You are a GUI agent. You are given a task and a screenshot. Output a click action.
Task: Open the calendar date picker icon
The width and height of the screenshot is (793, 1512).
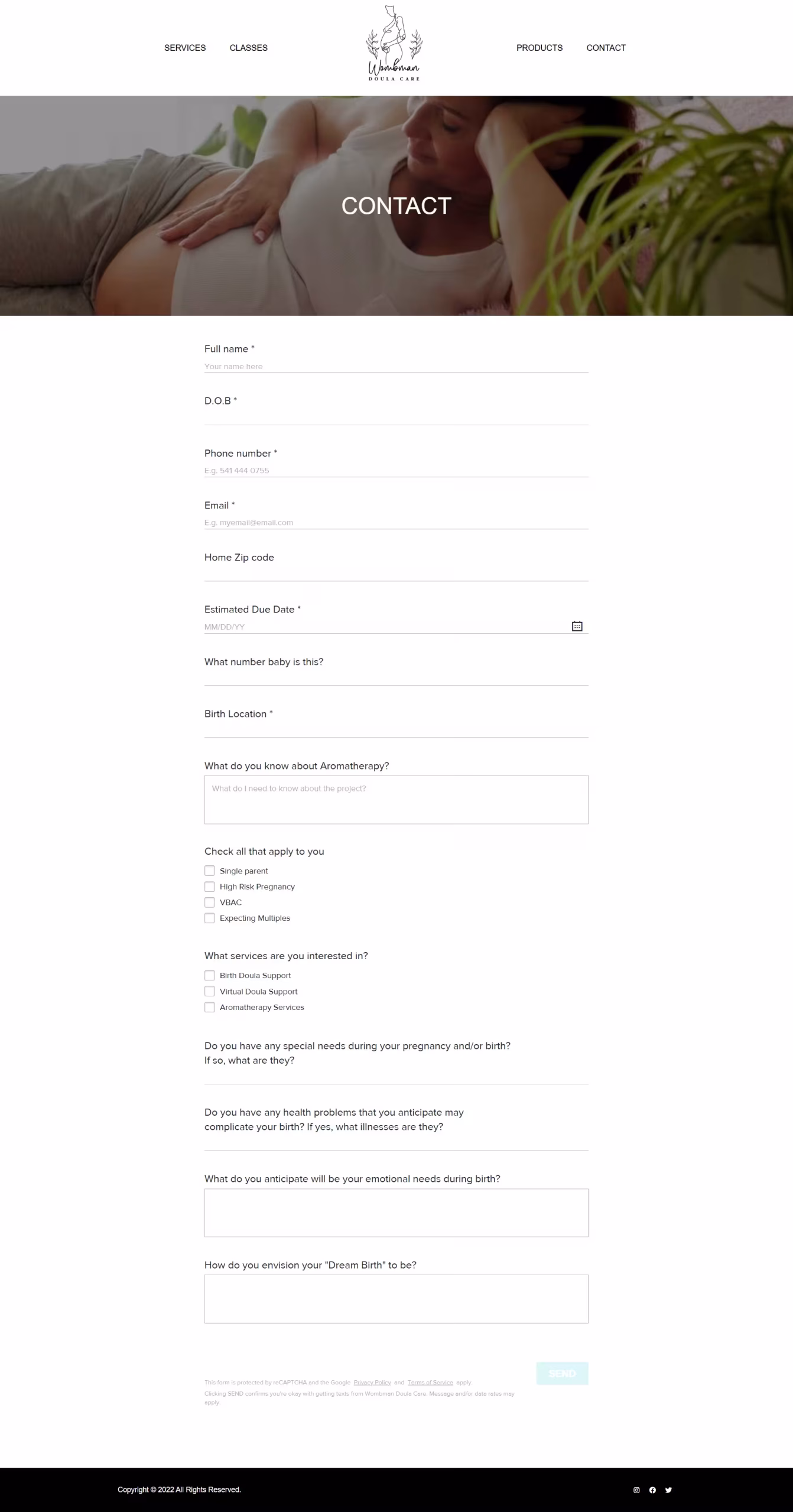577,626
